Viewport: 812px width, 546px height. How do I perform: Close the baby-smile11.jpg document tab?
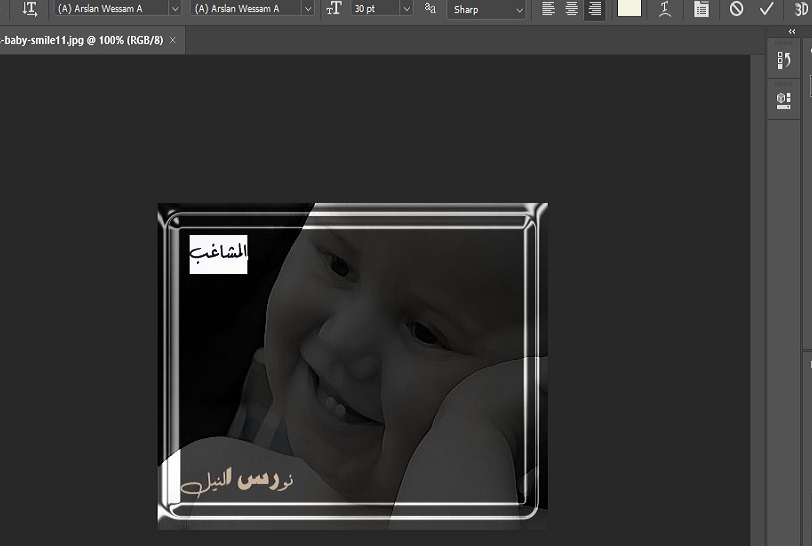coord(173,41)
